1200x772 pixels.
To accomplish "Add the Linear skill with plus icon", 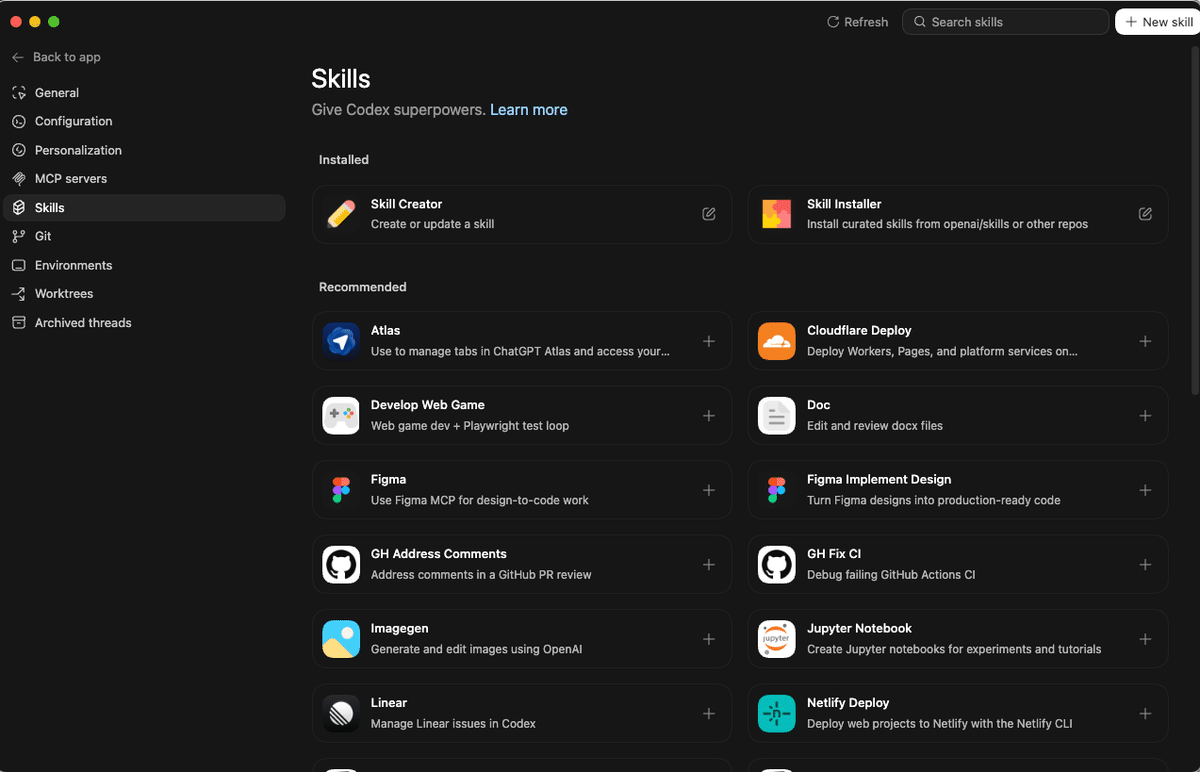I will (709, 714).
